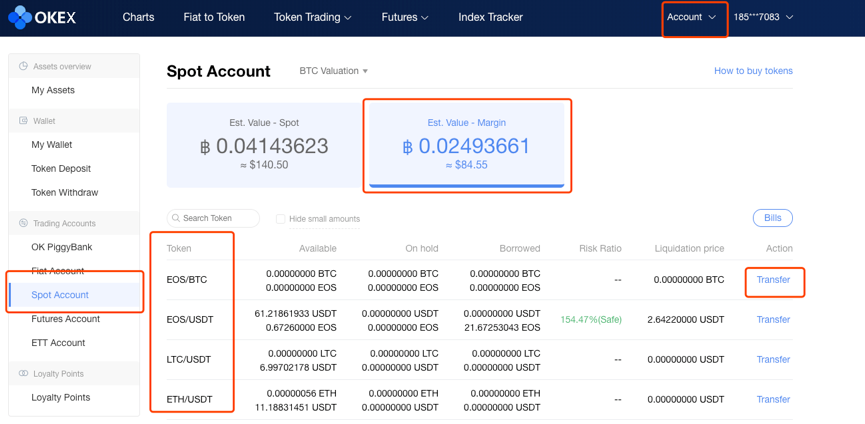Click the EOS/USDT token pair
This screenshot has height=424, width=865.
(190, 320)
